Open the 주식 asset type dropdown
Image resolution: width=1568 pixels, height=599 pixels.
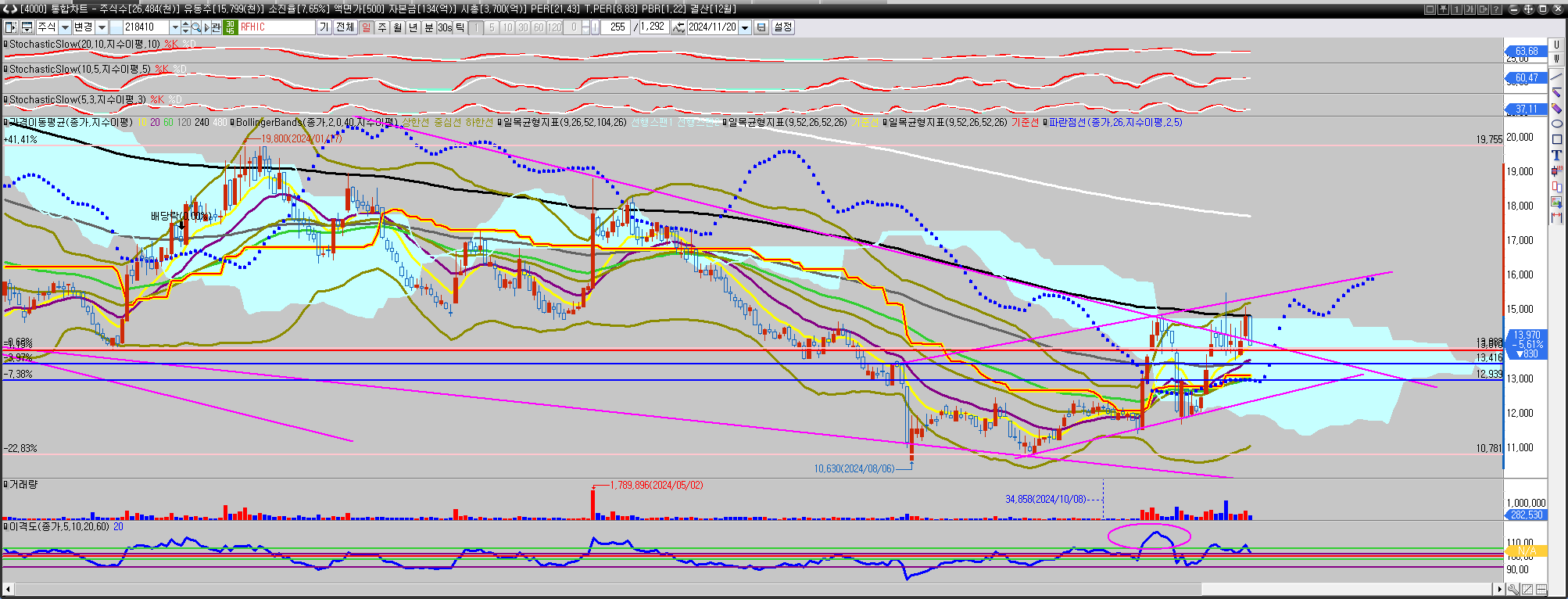coord(65,27)
